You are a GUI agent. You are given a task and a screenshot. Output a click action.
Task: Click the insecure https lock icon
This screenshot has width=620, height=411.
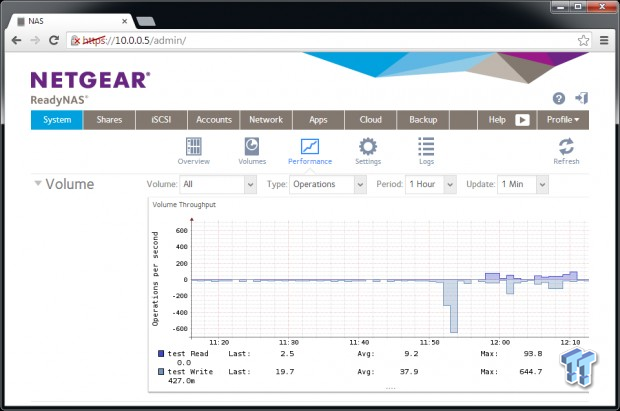pos(75,40)
